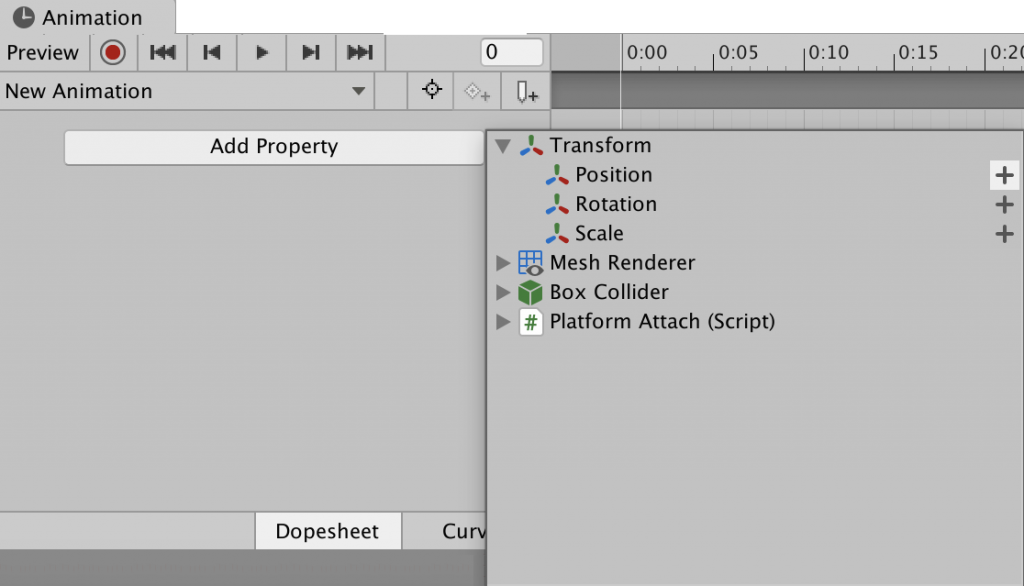The image size is (1024, 586).
Task: Expand the Platform Attach (Script) properties
Action: click(502, 322)
